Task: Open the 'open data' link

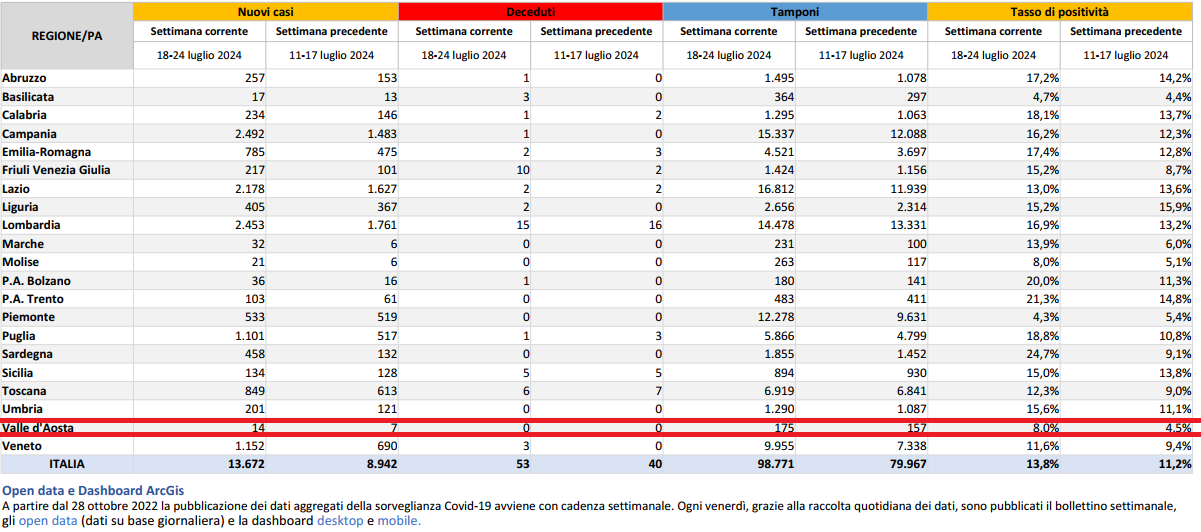Action: 48,521
